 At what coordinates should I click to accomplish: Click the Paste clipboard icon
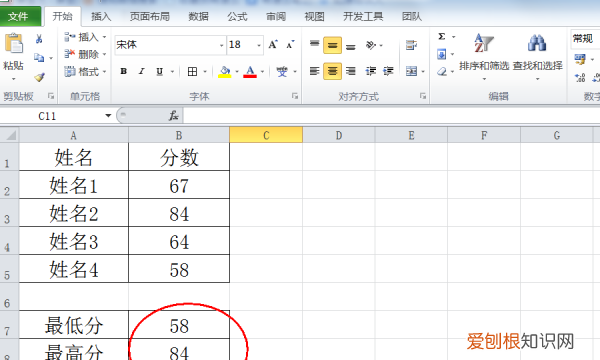14,43
